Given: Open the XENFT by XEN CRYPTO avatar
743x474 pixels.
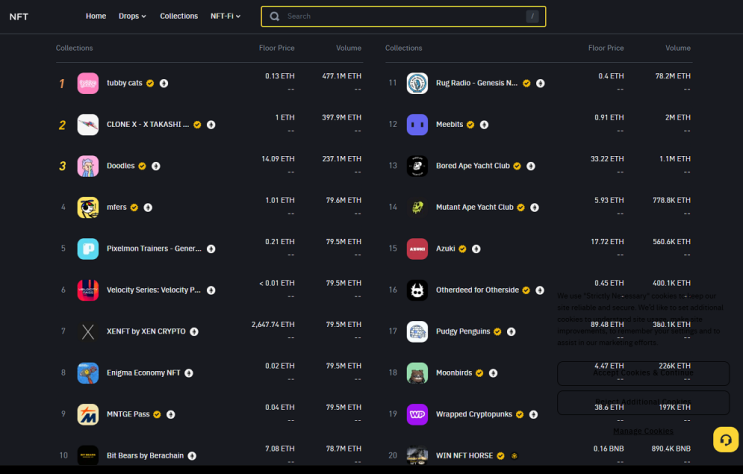Looking at the screenshot, I should tap(88, 331).
